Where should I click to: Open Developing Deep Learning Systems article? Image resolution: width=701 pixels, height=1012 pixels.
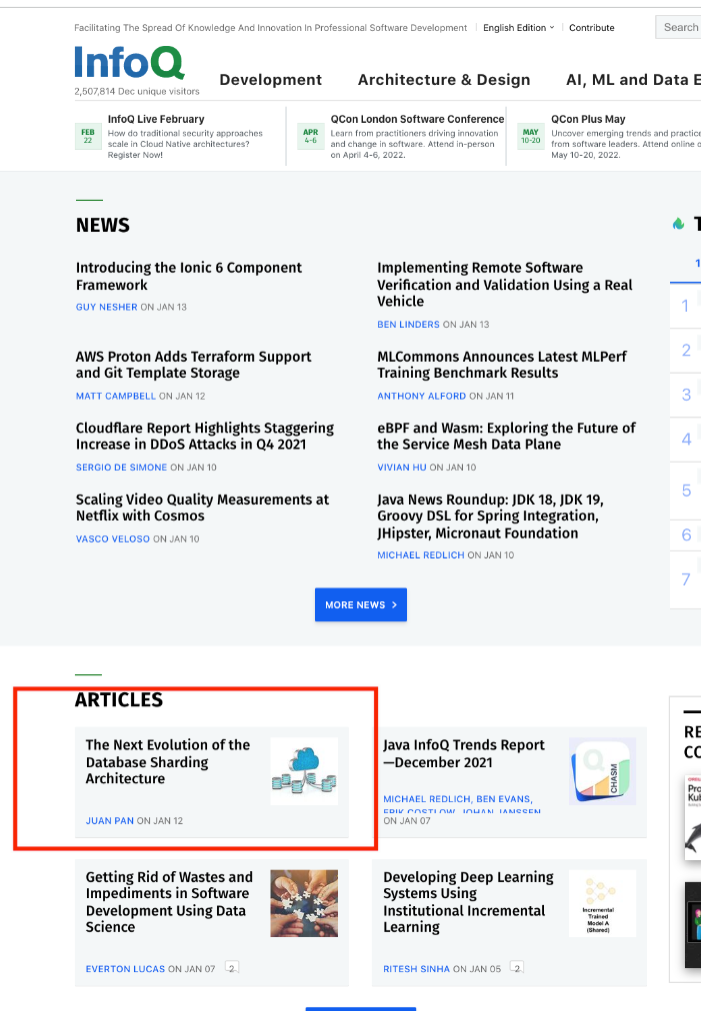pos(468,902)
